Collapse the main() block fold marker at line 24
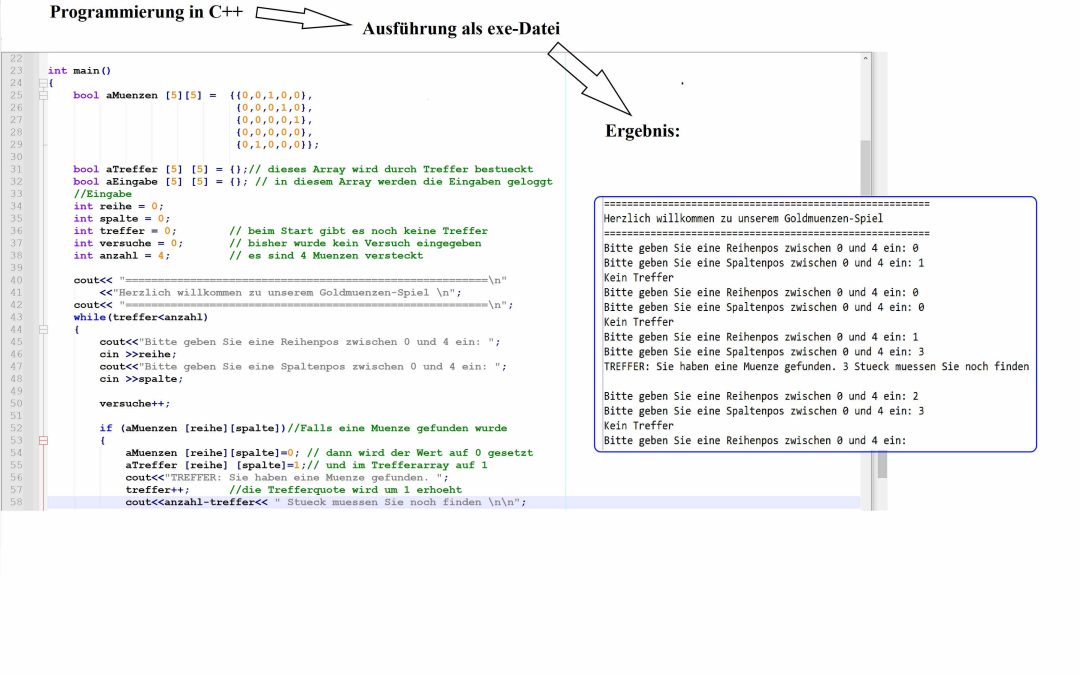This screenshot has width=1080, height=675. [43, 83]
